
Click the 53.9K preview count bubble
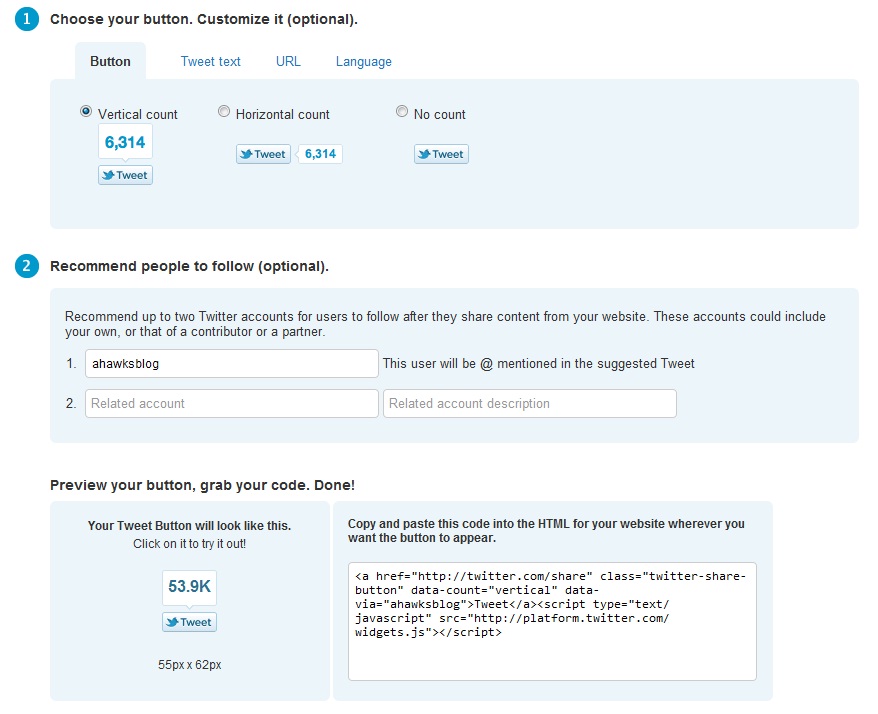pos(189,587)
